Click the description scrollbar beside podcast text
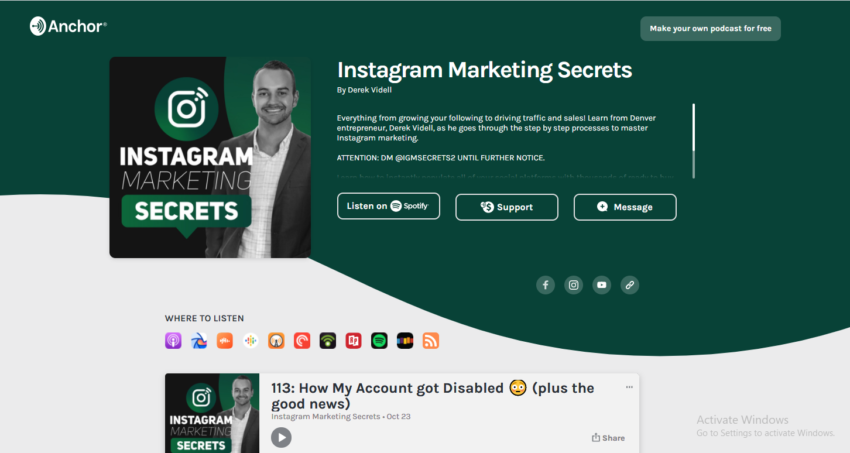 pyautogui.click(x=693, y=140)
